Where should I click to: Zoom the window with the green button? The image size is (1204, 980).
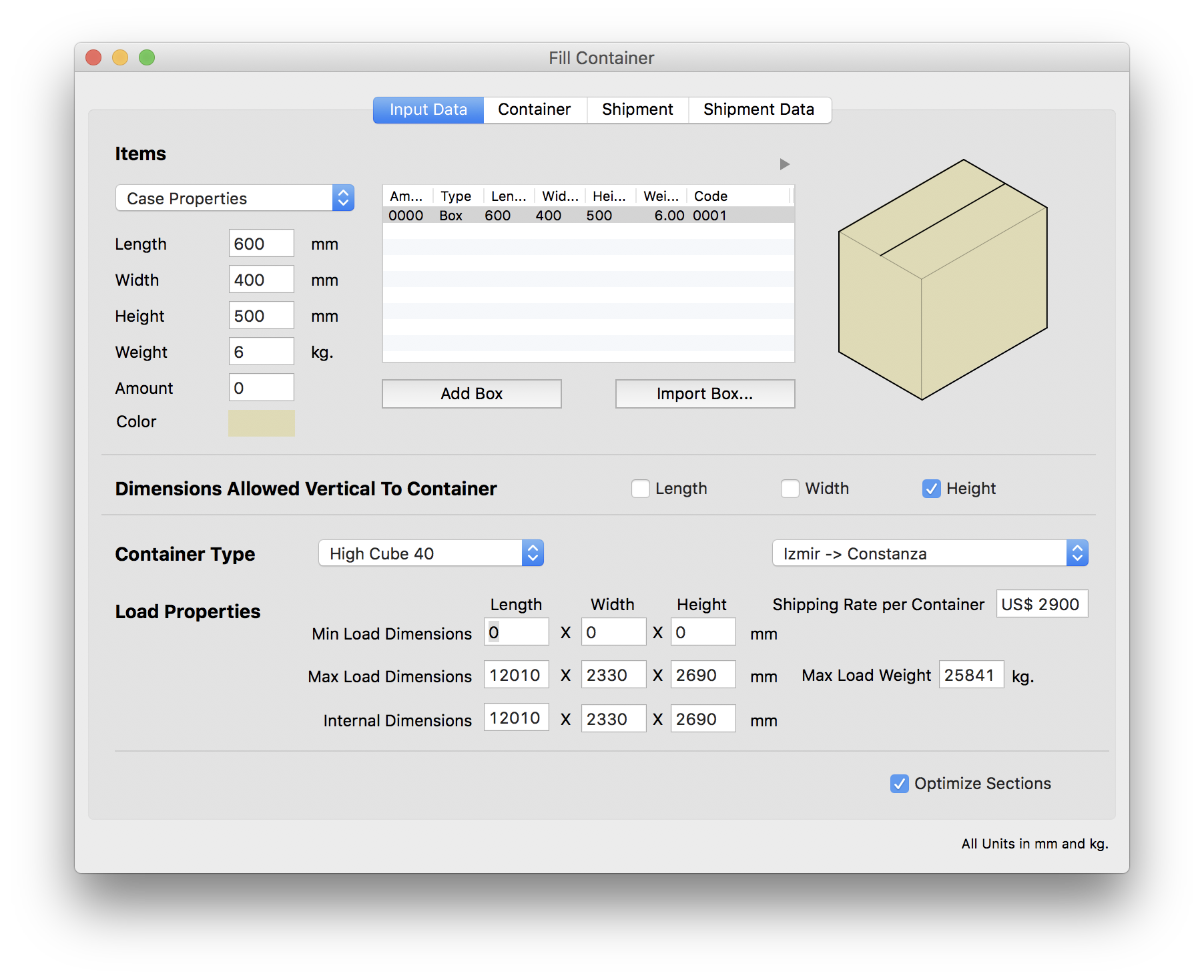pos(147,58)
